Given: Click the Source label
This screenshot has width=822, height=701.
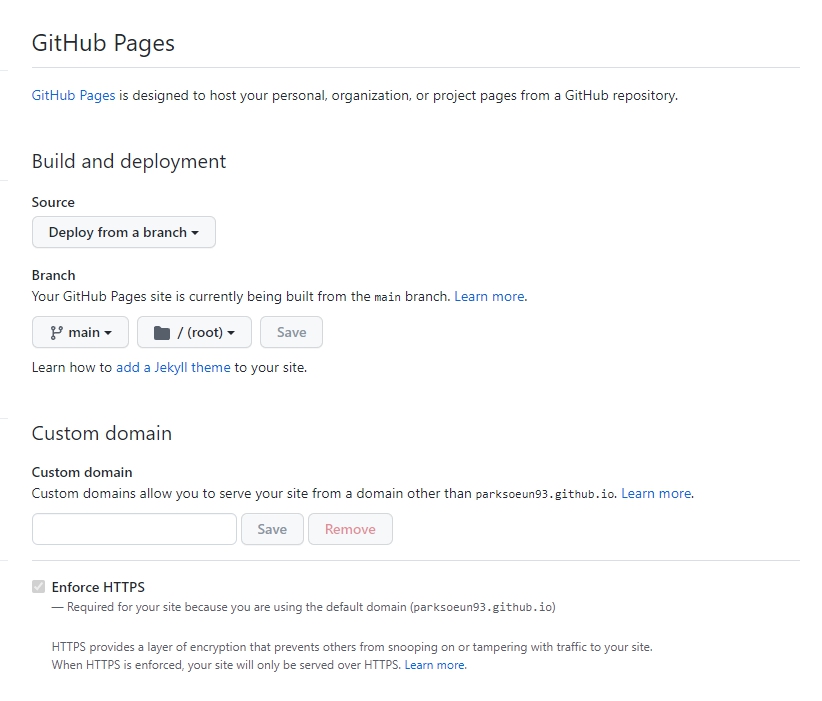Looking at the screenshot, I should click(53, 202).
